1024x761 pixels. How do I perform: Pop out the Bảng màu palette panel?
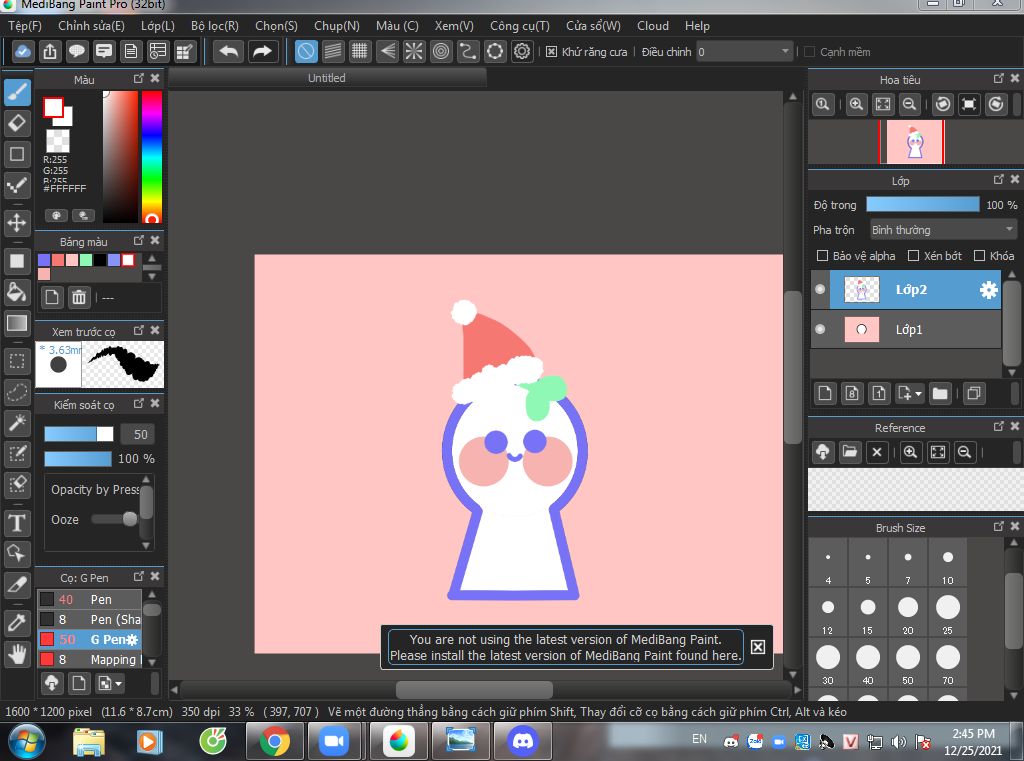click(x=138, y=240)
